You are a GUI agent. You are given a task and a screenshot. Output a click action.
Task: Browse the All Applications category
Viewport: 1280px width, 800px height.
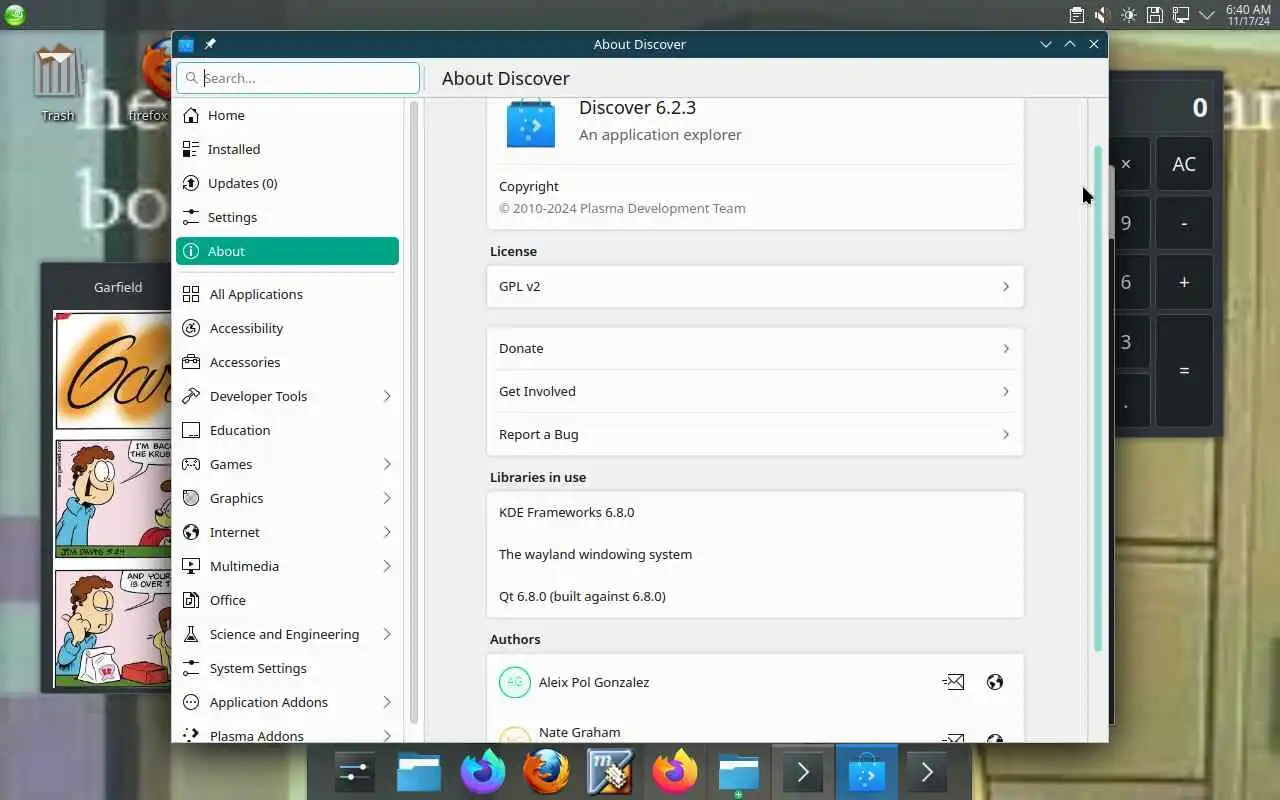pos(287,294)
